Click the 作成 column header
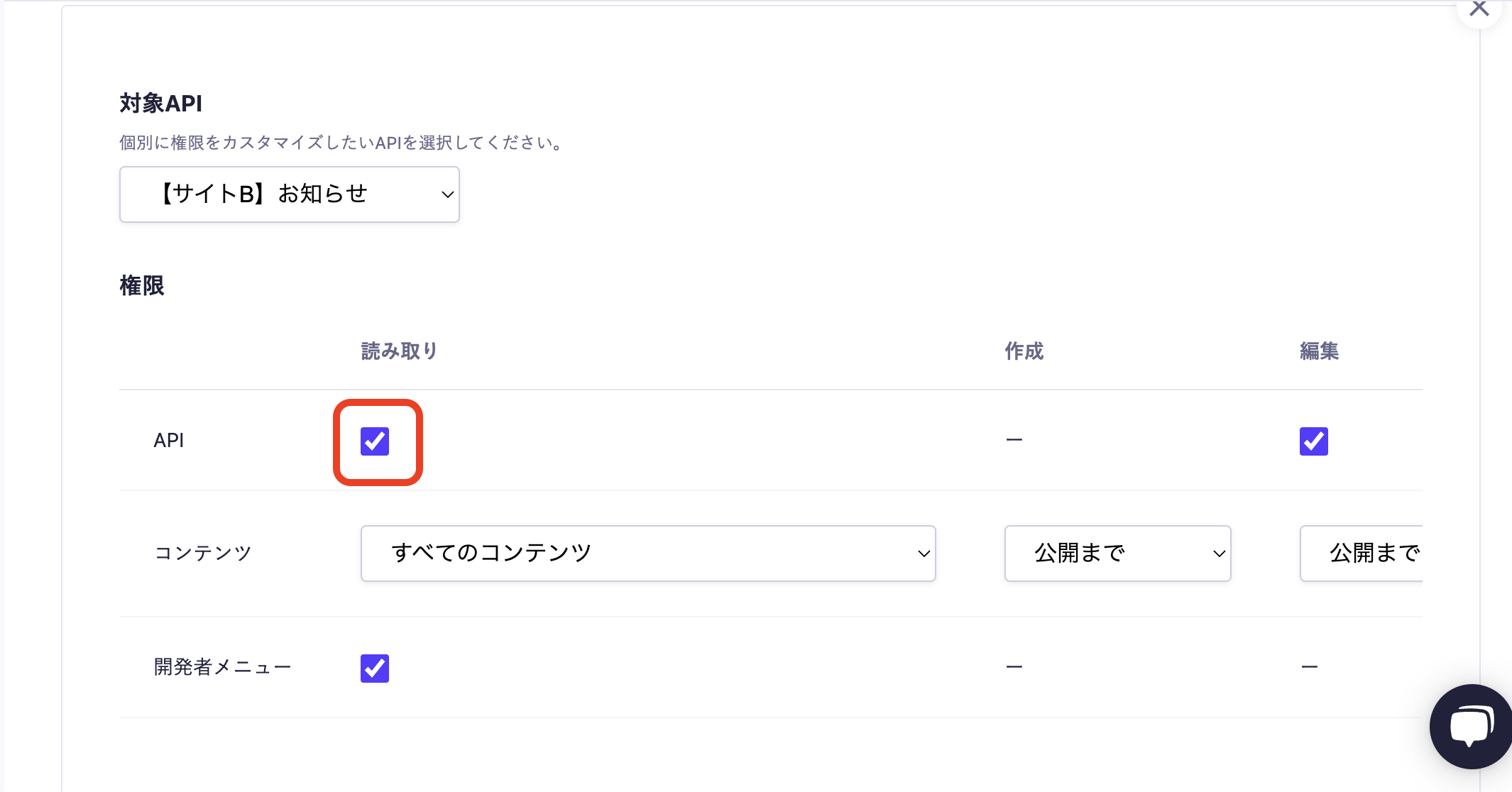The image size is (1512, 792). [1024, 351]
